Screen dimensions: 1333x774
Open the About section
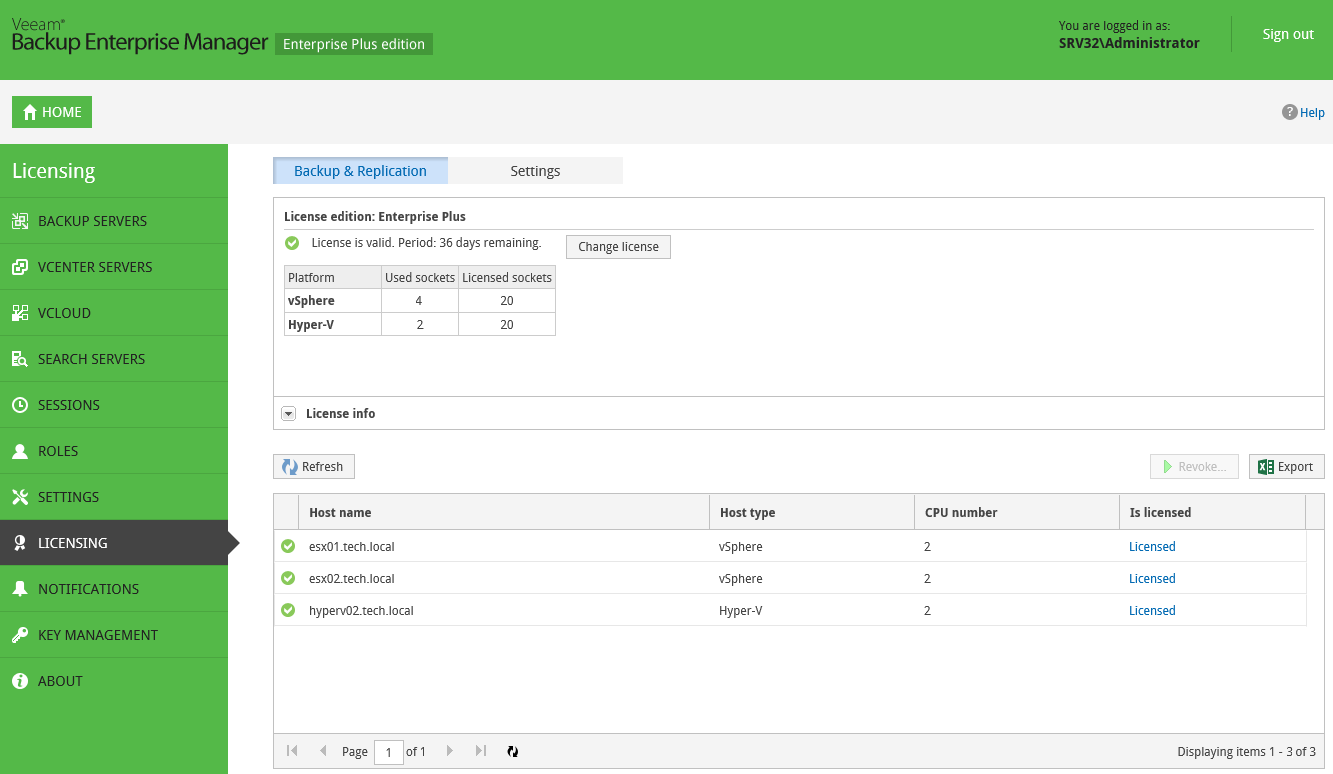click(114, 681)
